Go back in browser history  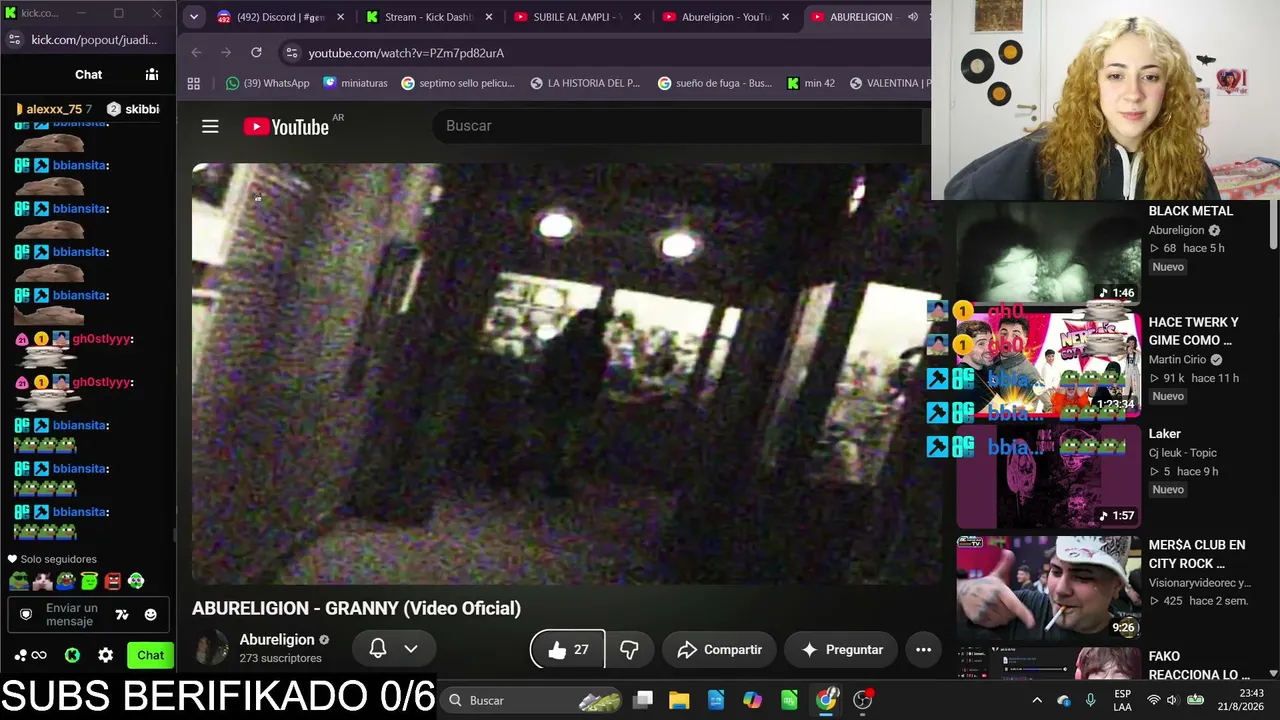click(x=196, y=52)
